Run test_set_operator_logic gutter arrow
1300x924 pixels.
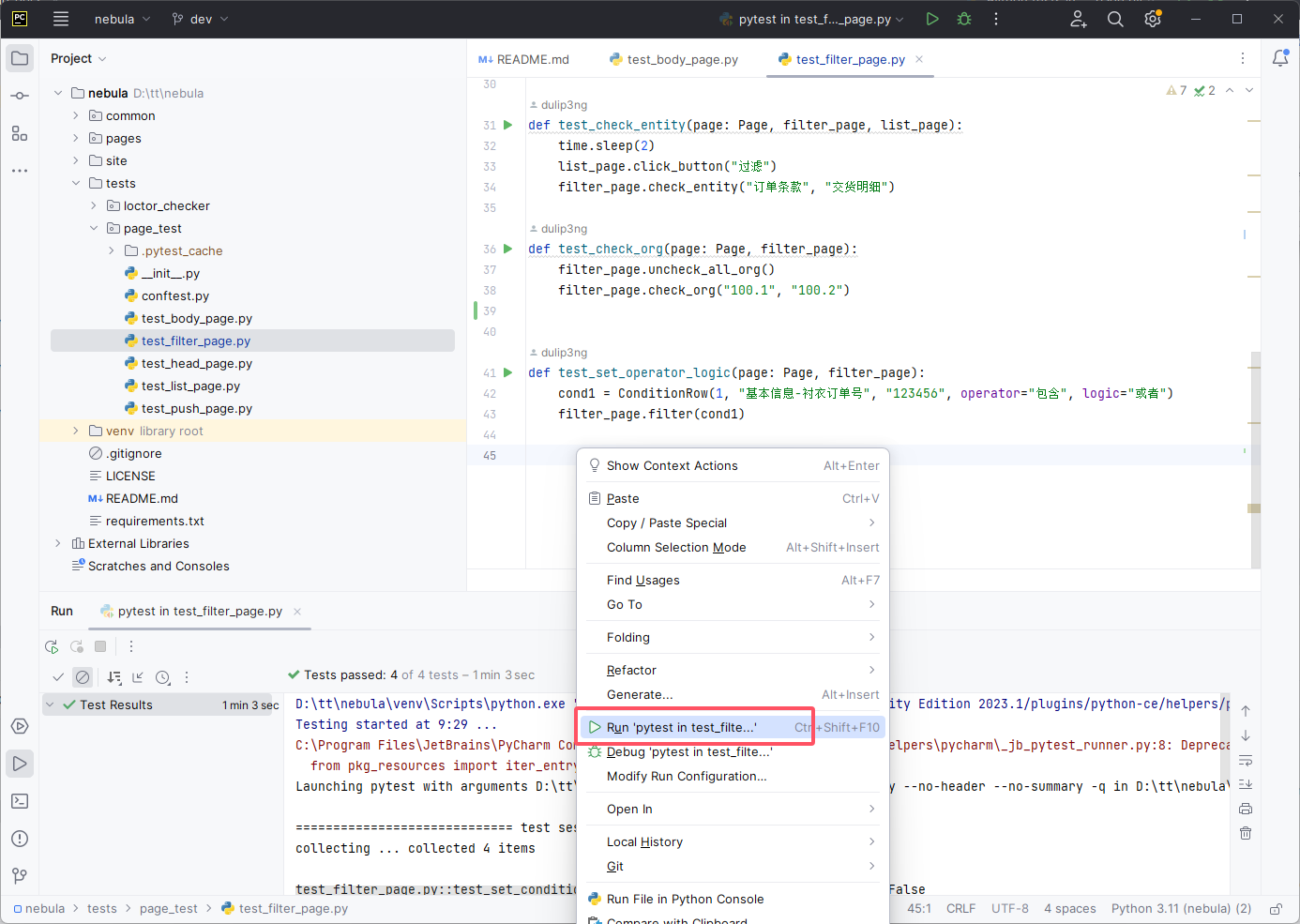click(x=508, y=372)
